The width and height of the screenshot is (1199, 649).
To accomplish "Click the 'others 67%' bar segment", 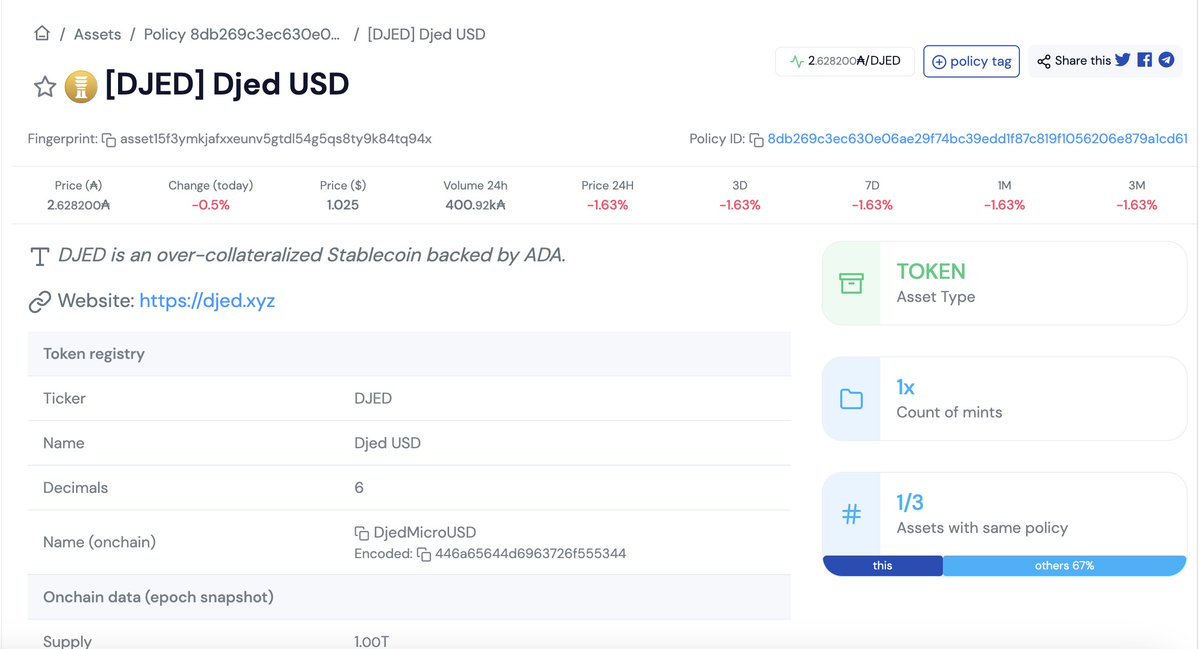I will 1064,566.
